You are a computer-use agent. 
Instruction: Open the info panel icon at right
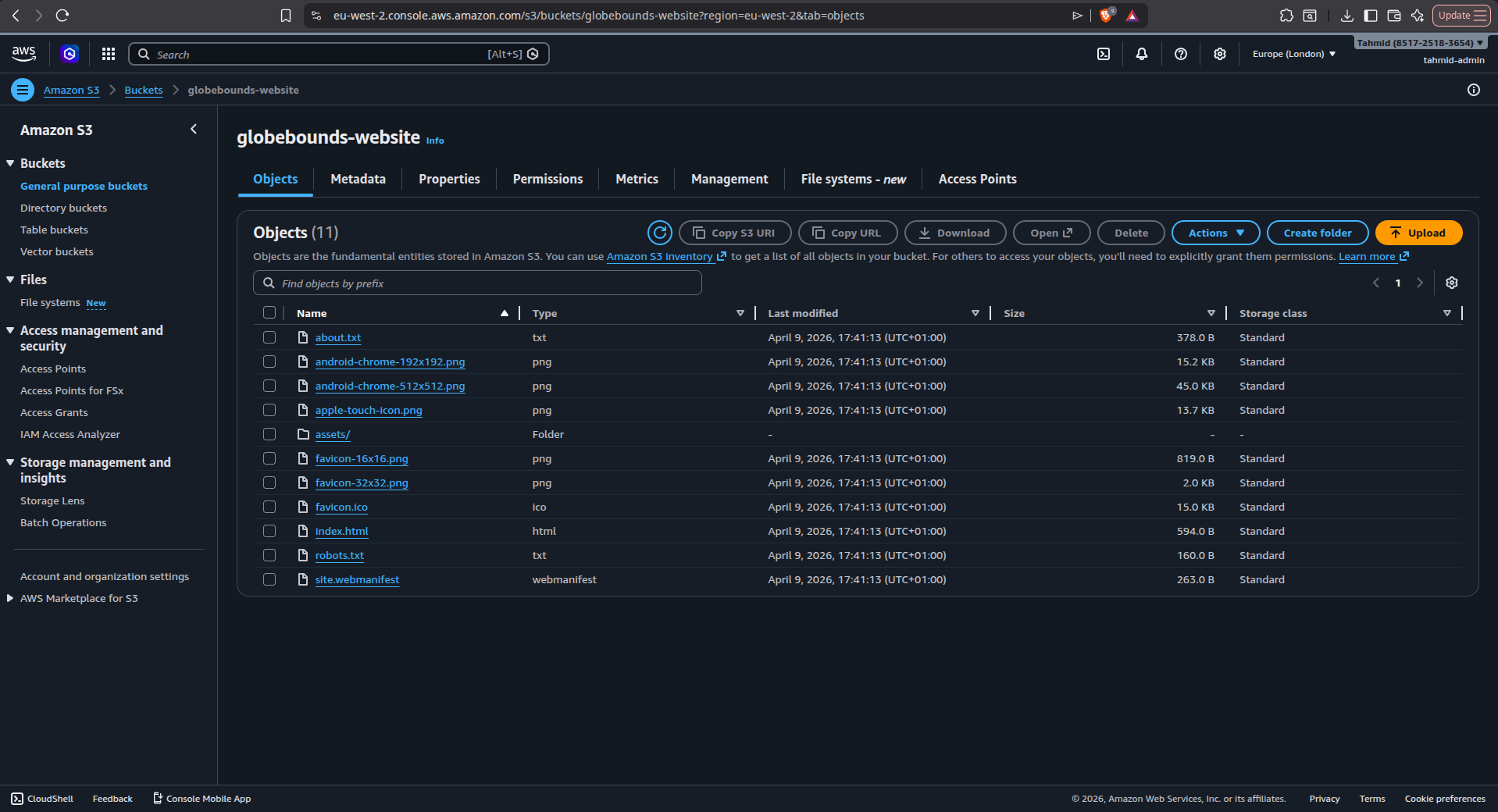[1474, 90]
